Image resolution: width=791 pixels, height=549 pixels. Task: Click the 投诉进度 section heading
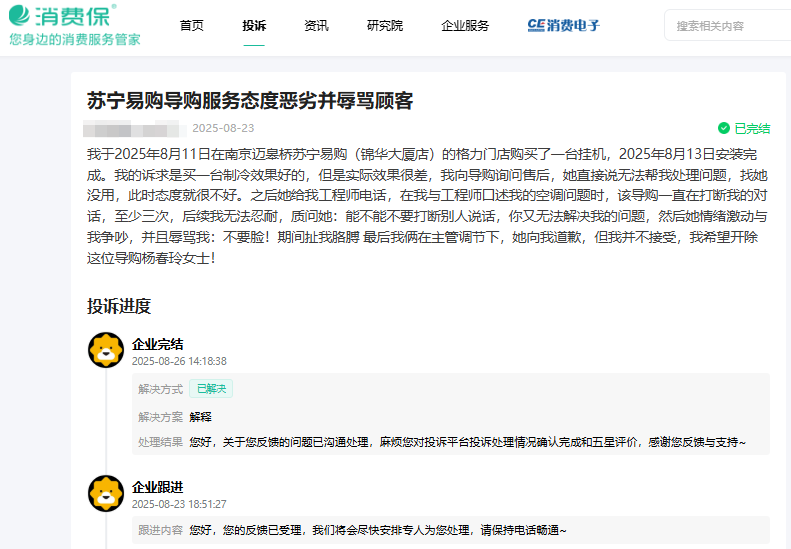pos(119,306)
